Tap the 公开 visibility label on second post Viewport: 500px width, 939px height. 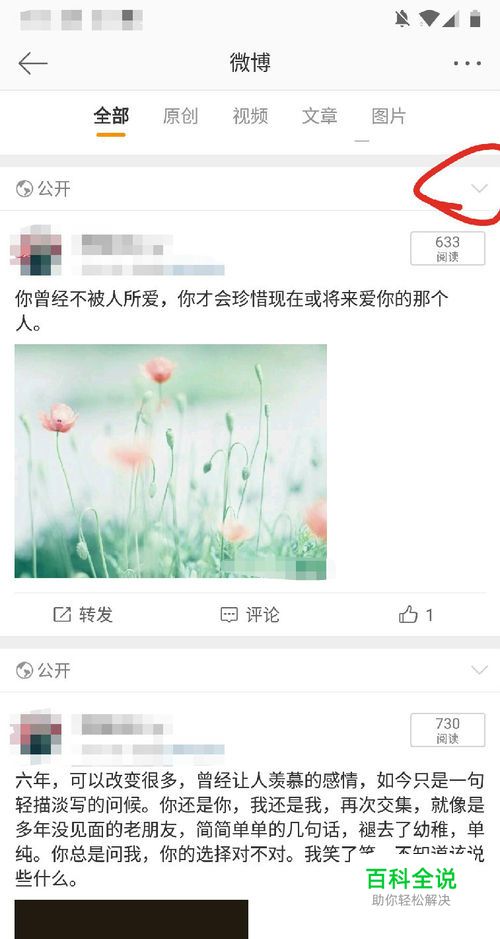[54, 670]
